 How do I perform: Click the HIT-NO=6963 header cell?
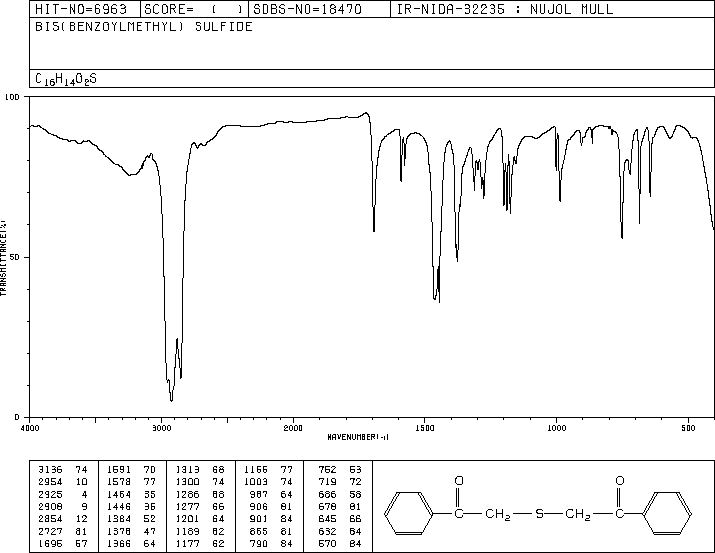tap(85, 9)
